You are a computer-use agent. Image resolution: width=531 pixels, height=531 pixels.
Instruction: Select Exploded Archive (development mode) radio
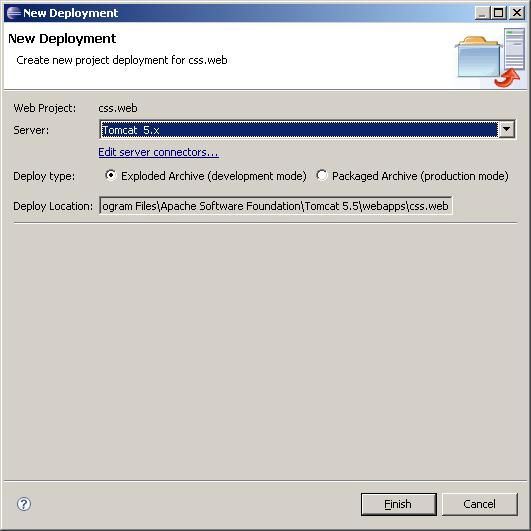click(110, 175)
